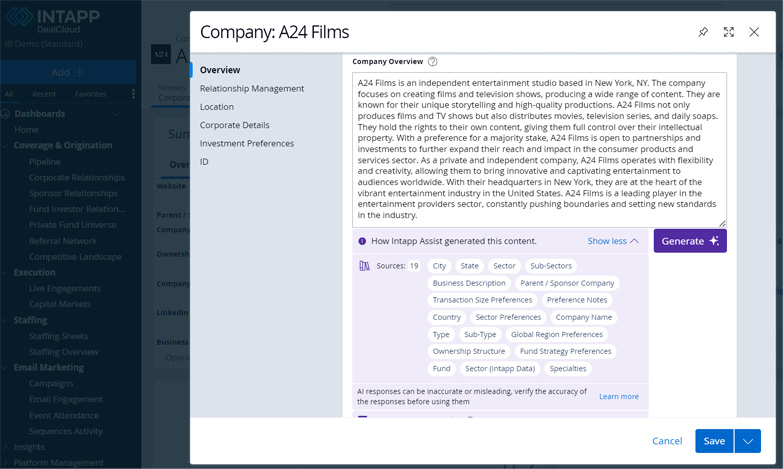Click the Sector source tag

504,266
